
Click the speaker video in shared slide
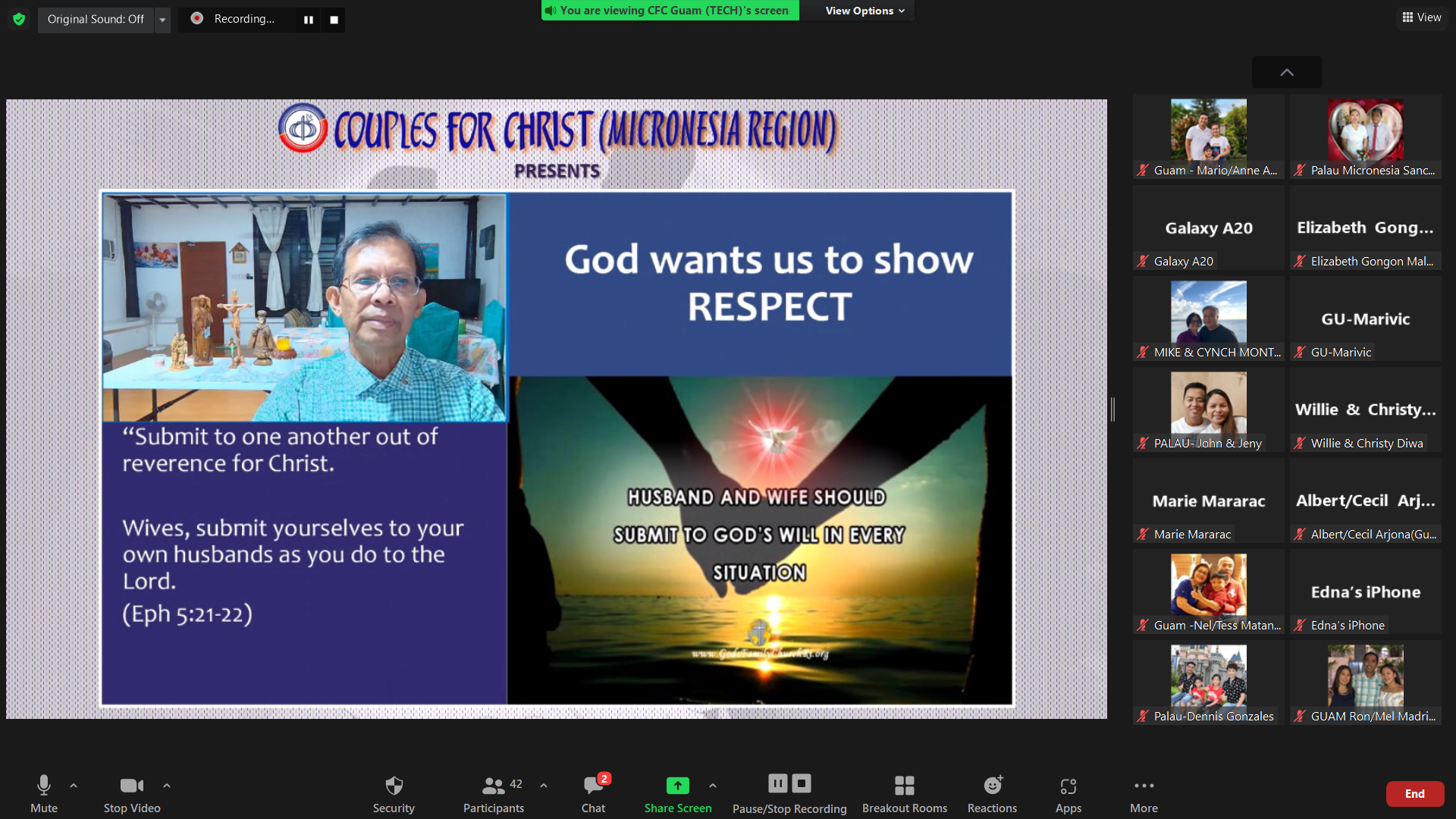304,307
